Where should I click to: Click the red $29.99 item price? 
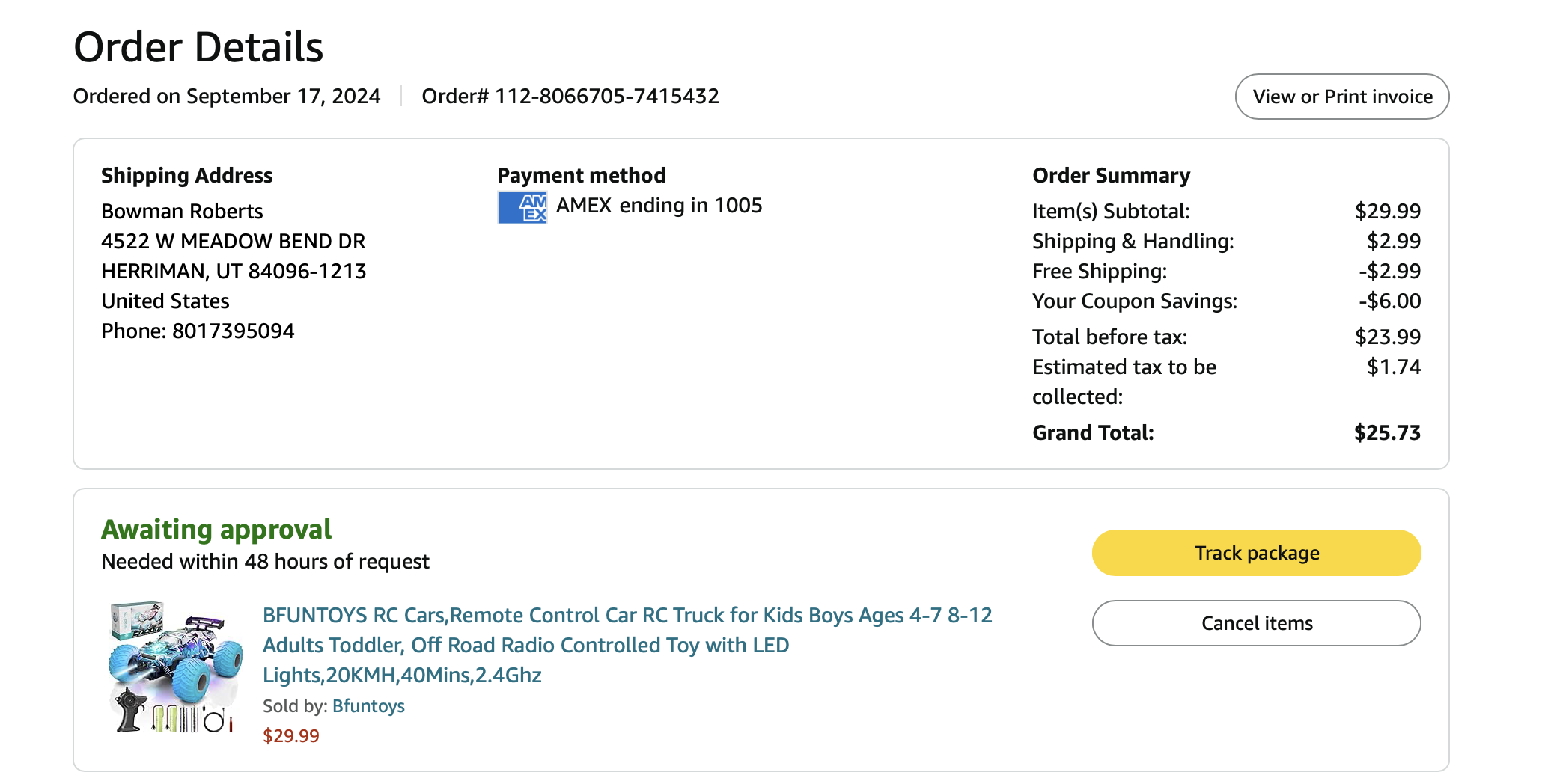click(x=290, y=736)
